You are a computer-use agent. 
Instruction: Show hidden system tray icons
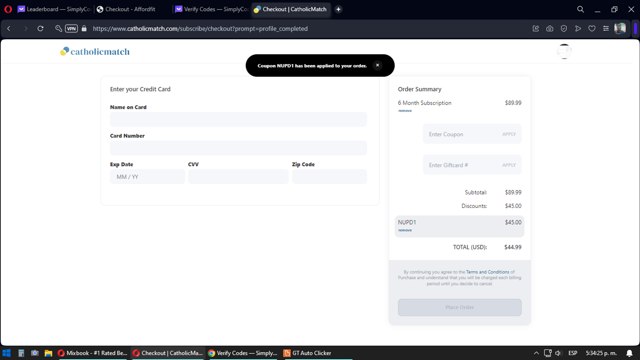[536, 353]
